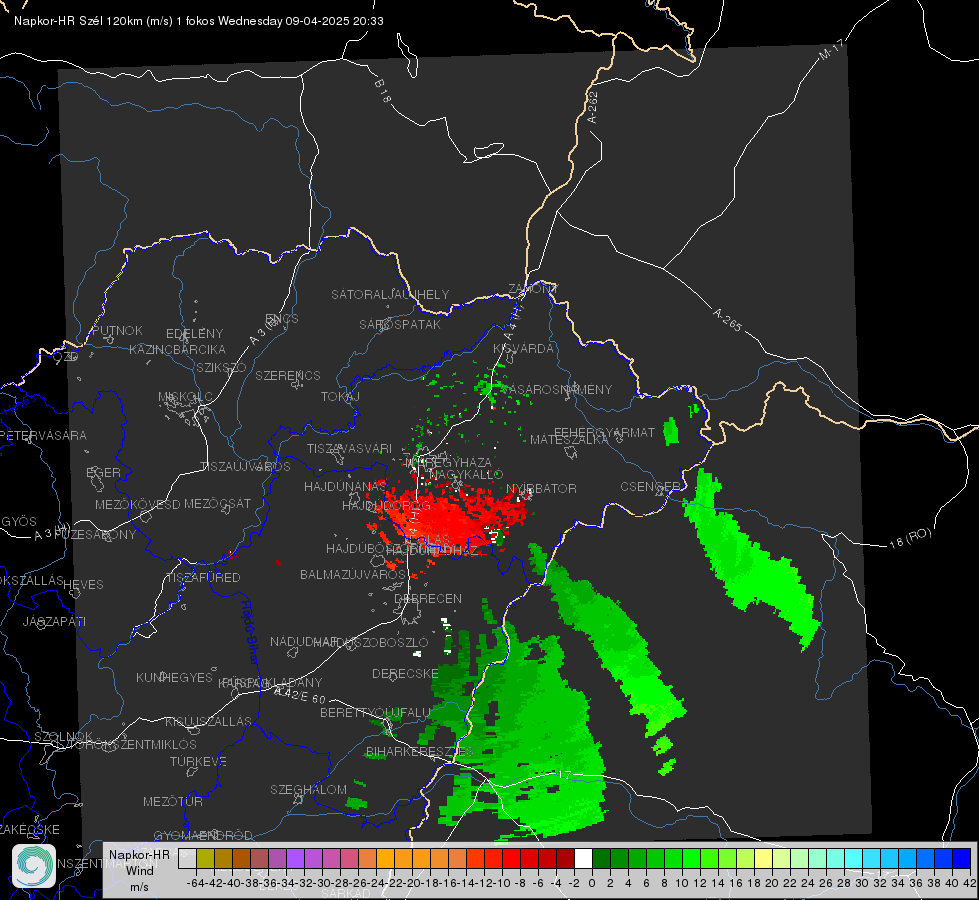Viewport: 979px width, 900px height.
Task: Click the KAZINCBARCIKA city label
Action: point(177,350)
